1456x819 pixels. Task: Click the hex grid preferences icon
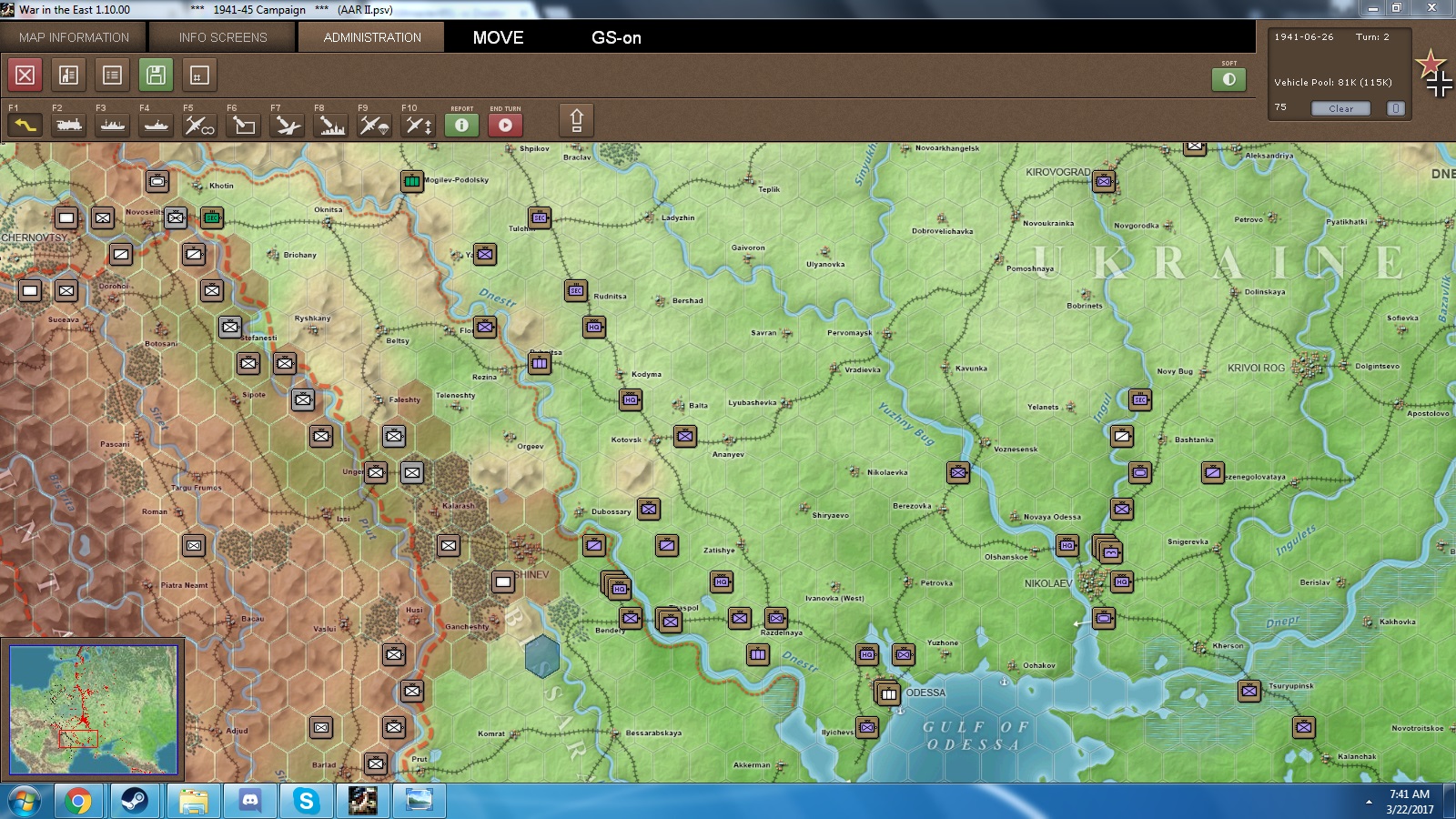pyautogui.click(x=200, y=76)
